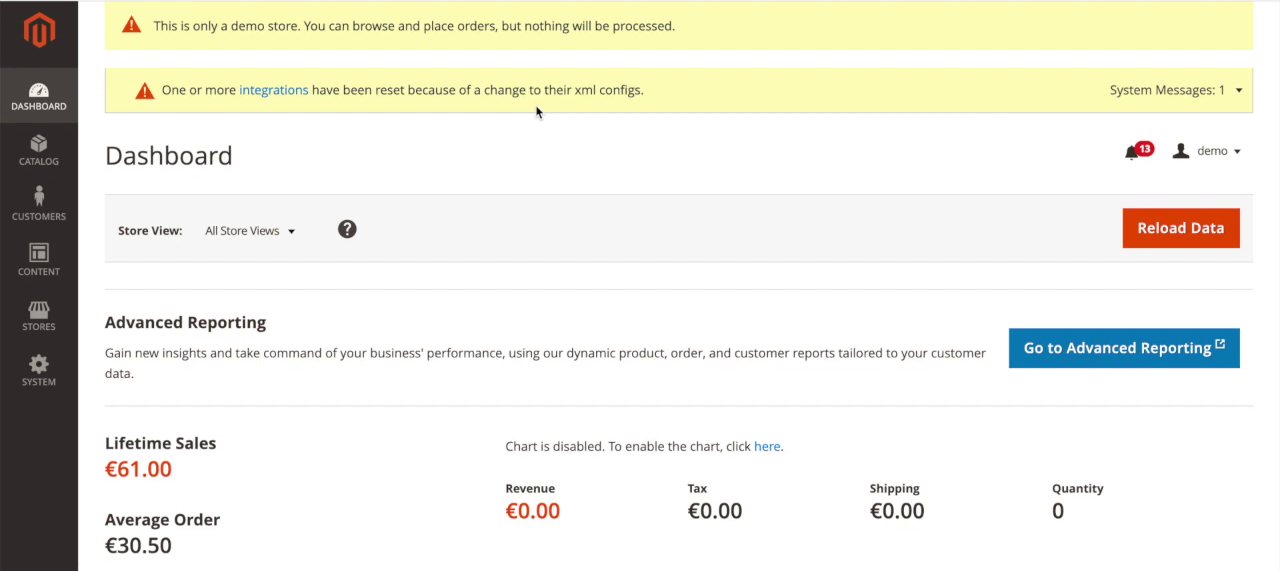Open the All Store Views dropdown
Image resolution: width=1280 pixels, height=571 pixels.
(250, 231)
